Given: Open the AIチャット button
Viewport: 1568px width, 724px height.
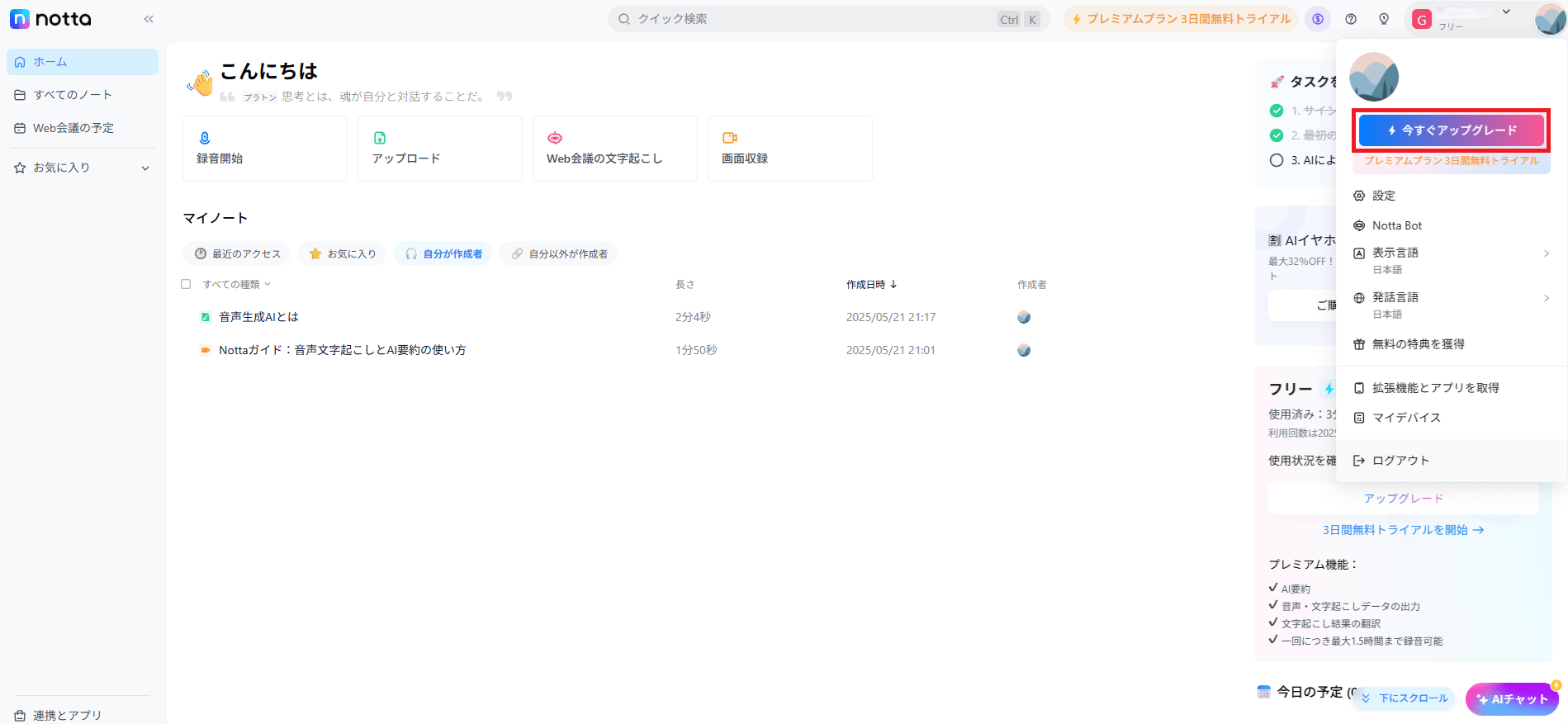Looking at the screenshot, I should coord(1512,698).
